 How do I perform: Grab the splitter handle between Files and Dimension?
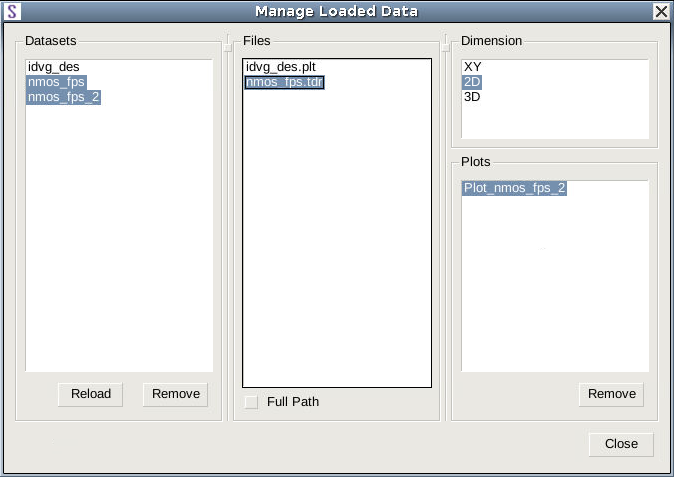tap(446, 47)
